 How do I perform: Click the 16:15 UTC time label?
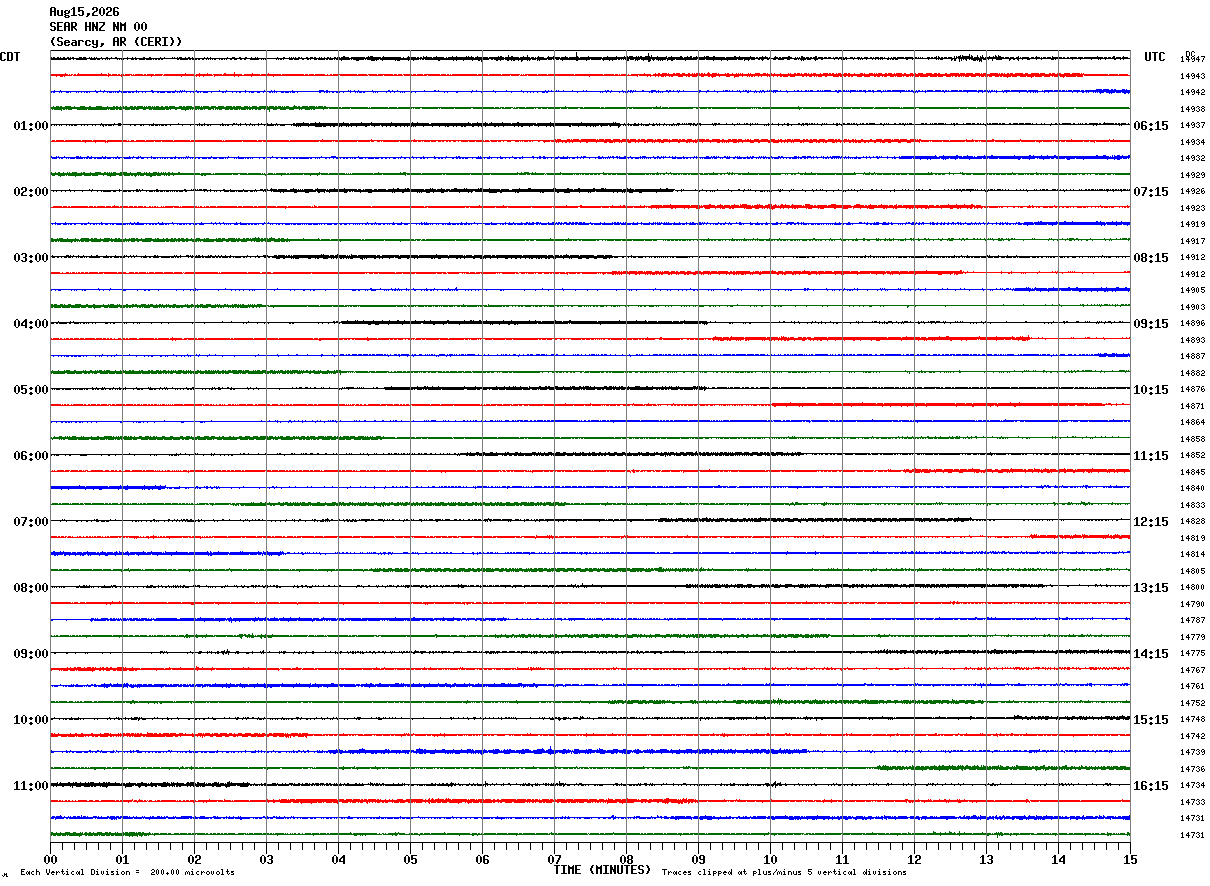tap(1151, 786)
